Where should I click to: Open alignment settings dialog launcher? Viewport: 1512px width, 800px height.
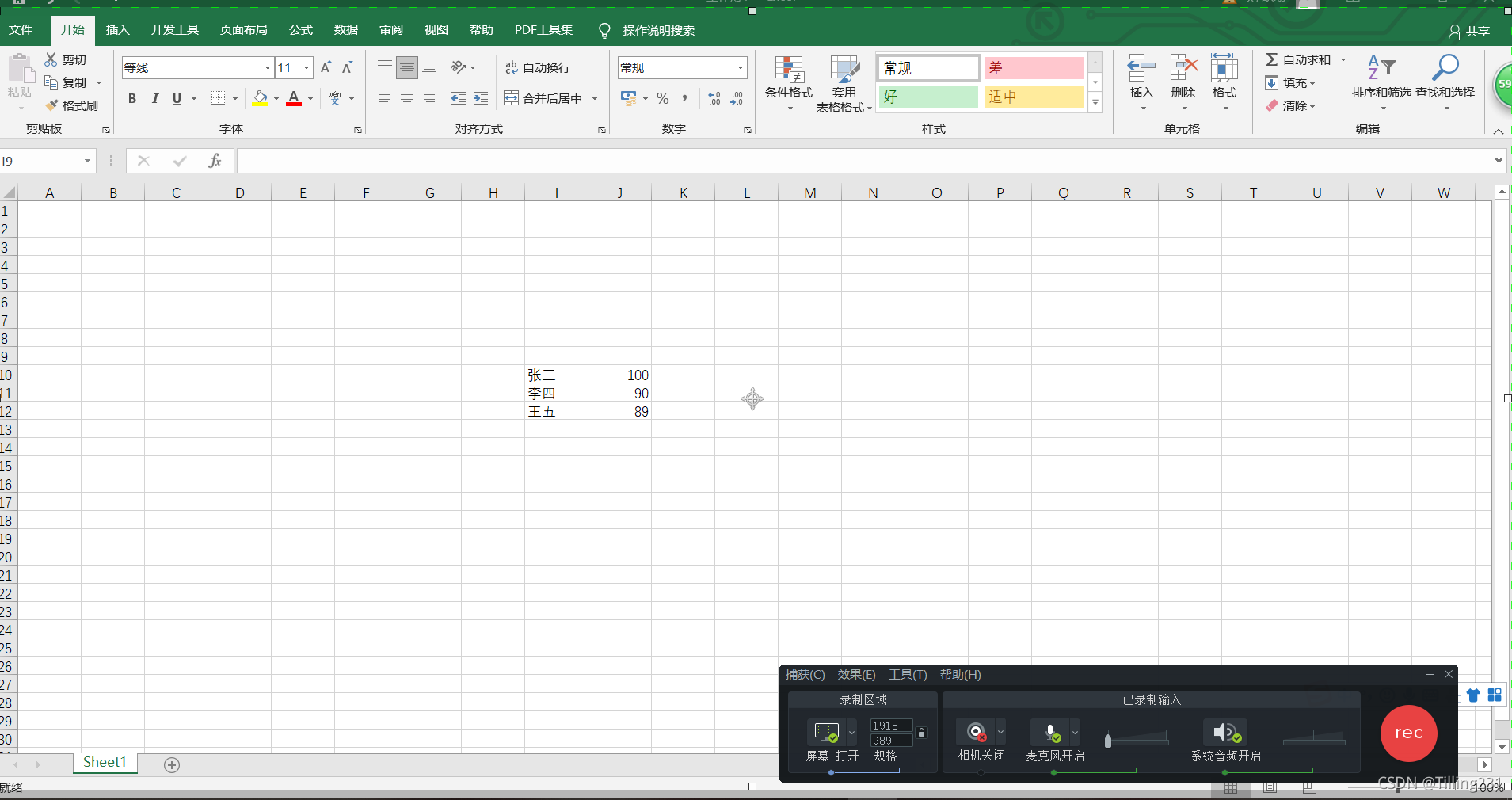click(602, 130)
